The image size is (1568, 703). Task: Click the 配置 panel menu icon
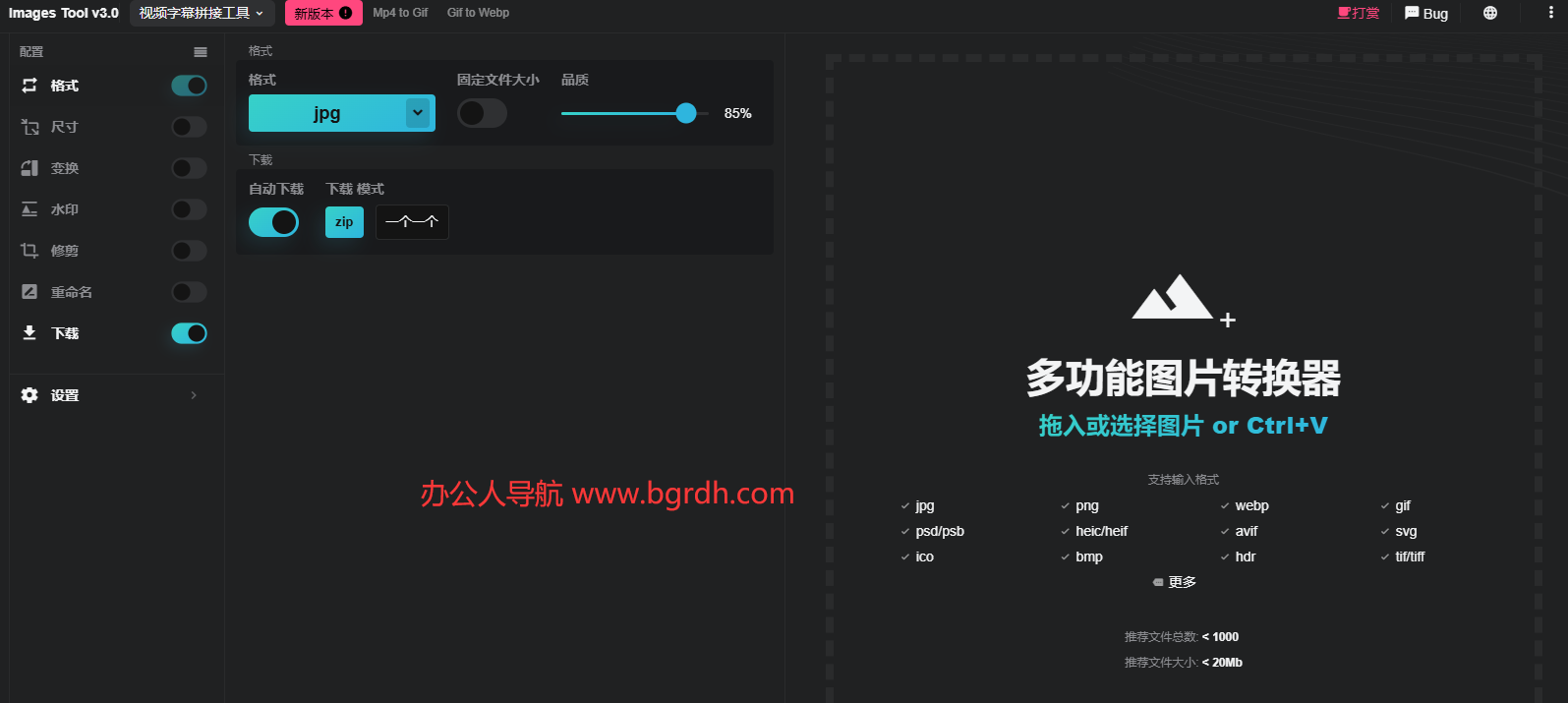[201, 52]
